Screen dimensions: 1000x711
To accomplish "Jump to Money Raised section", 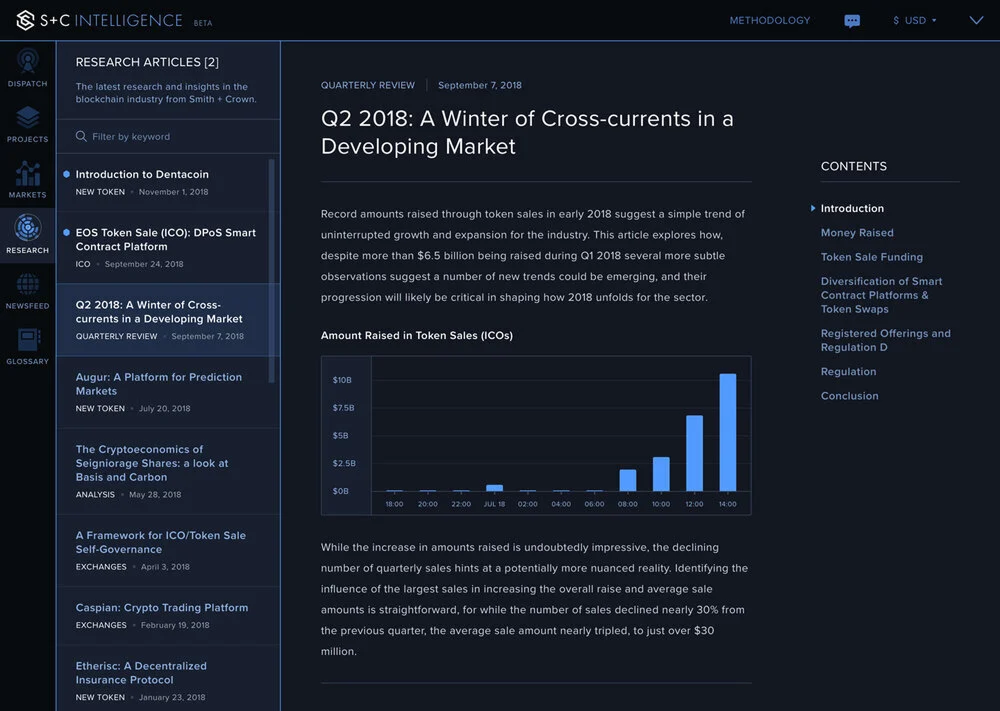I will coord(857,233).
